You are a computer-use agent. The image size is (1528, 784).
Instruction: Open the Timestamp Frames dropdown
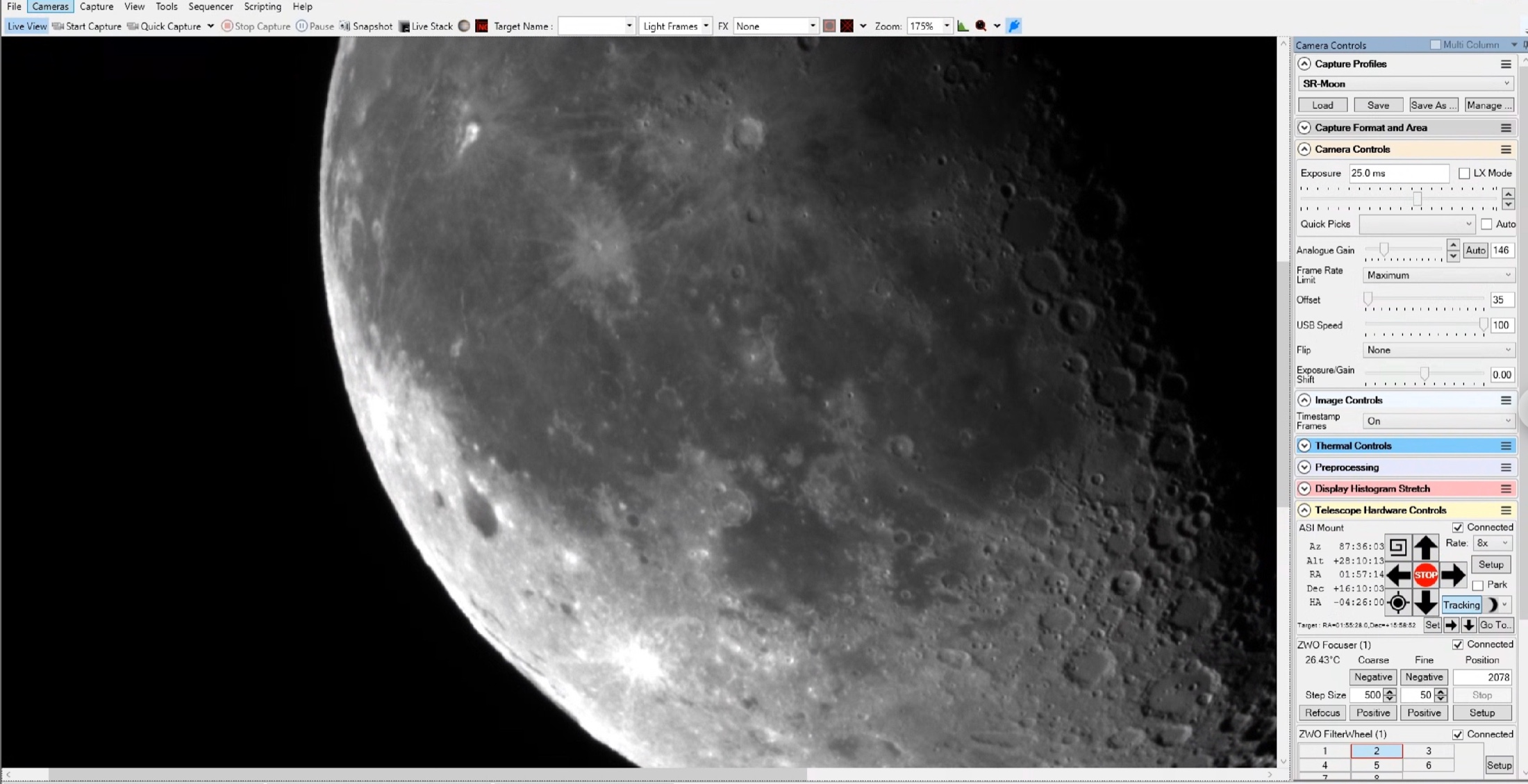(x=1438, y=421)
